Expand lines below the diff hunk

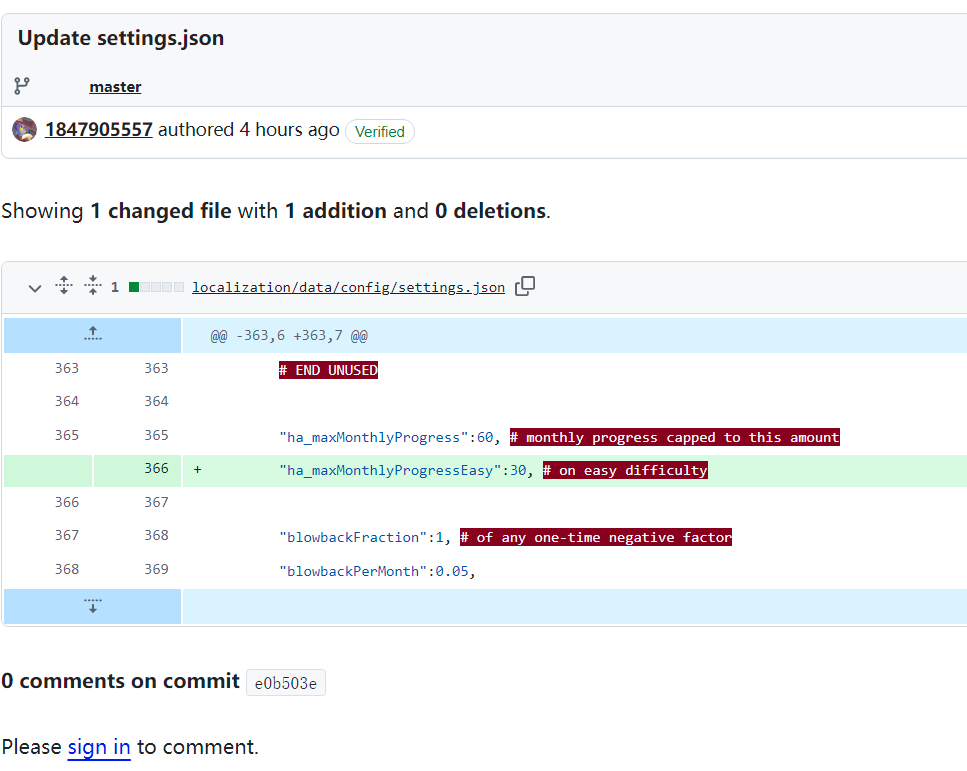pos(93,606)
